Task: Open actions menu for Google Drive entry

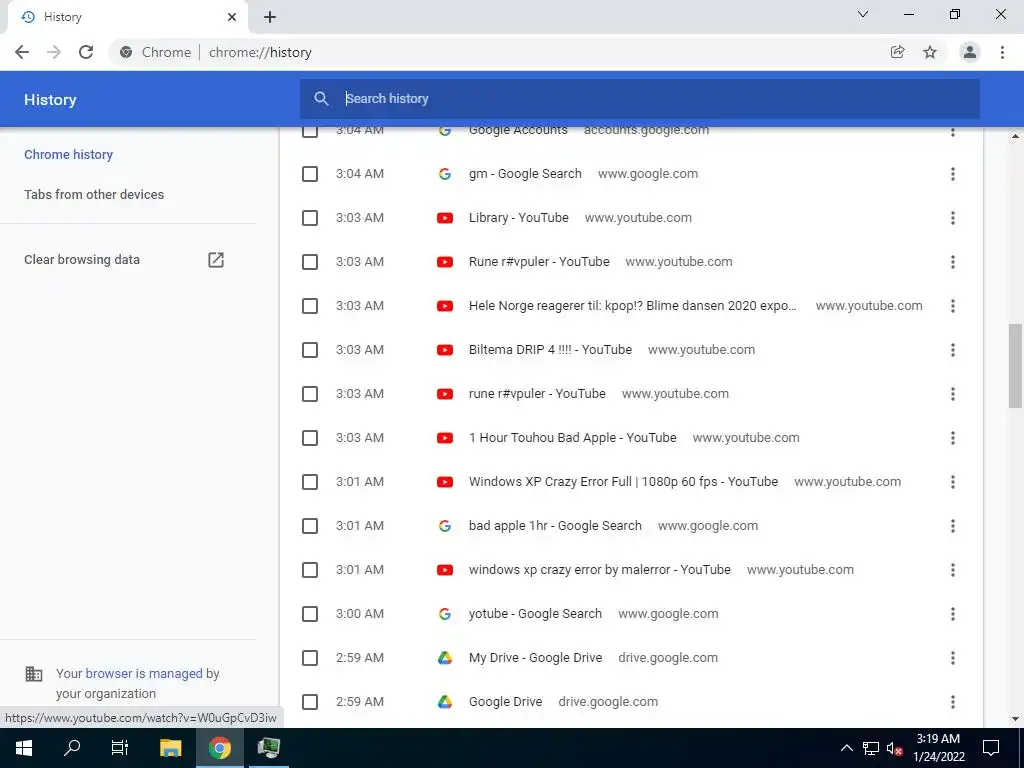Action: [x=953, y=702]
